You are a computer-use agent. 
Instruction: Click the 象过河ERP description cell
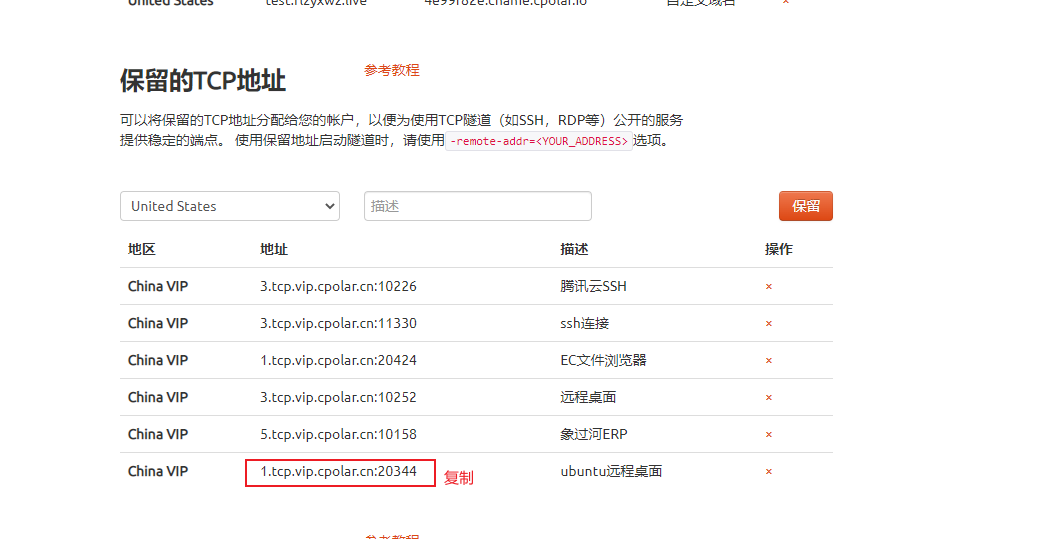[x=594, y=434]
